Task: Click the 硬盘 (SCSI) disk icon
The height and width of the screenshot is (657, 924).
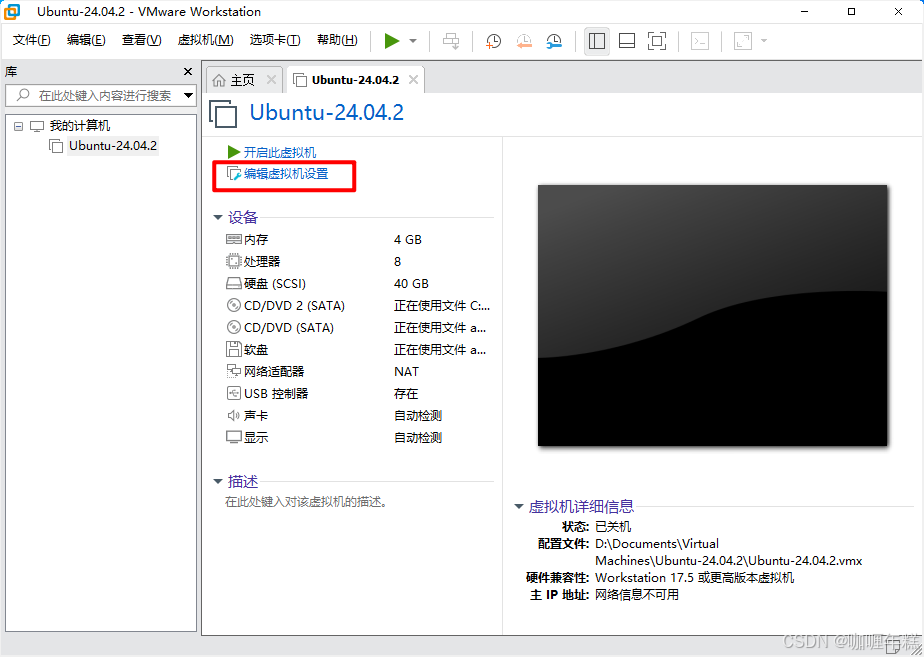Action: coord(233,283)
